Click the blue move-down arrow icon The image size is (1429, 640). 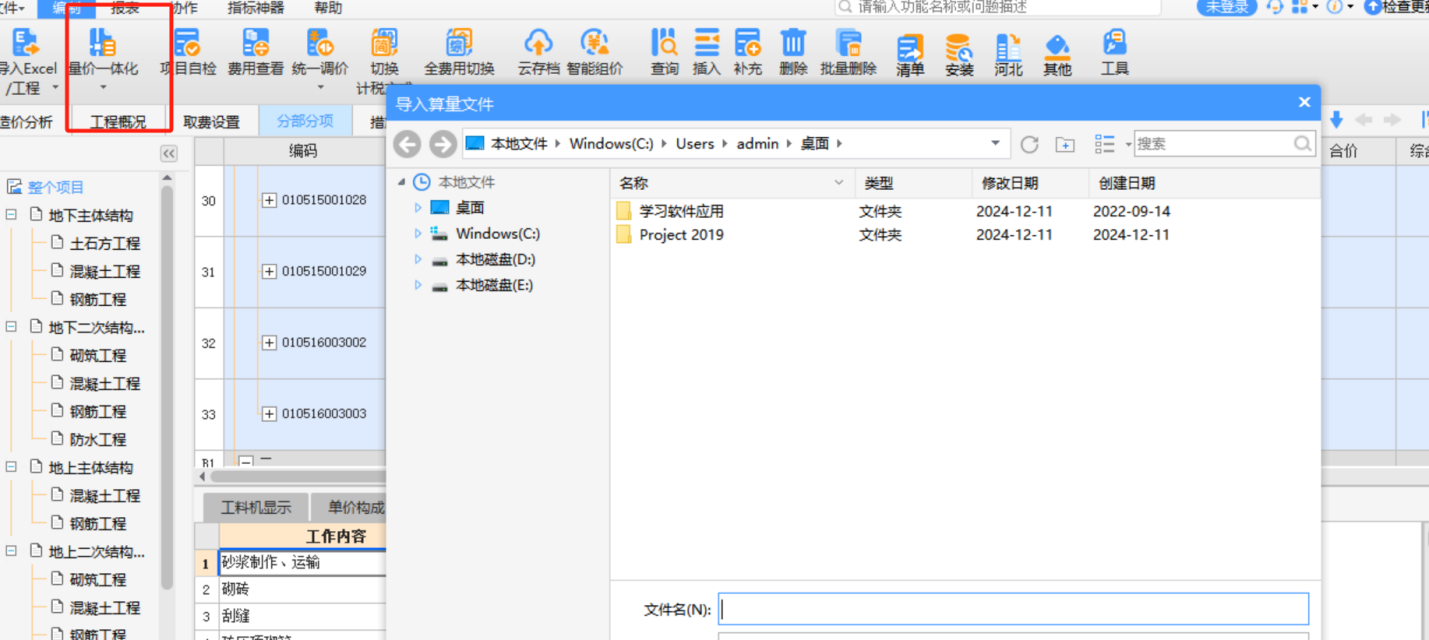point(1336,120)
